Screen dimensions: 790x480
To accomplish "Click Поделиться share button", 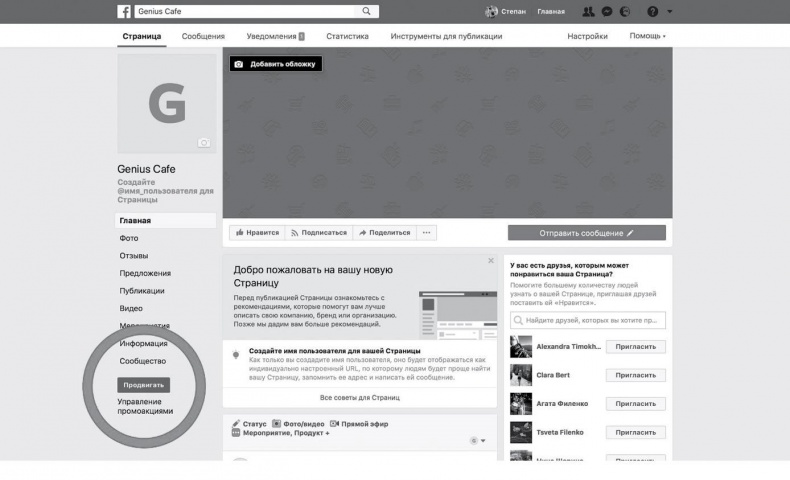I will click(384, 233).
